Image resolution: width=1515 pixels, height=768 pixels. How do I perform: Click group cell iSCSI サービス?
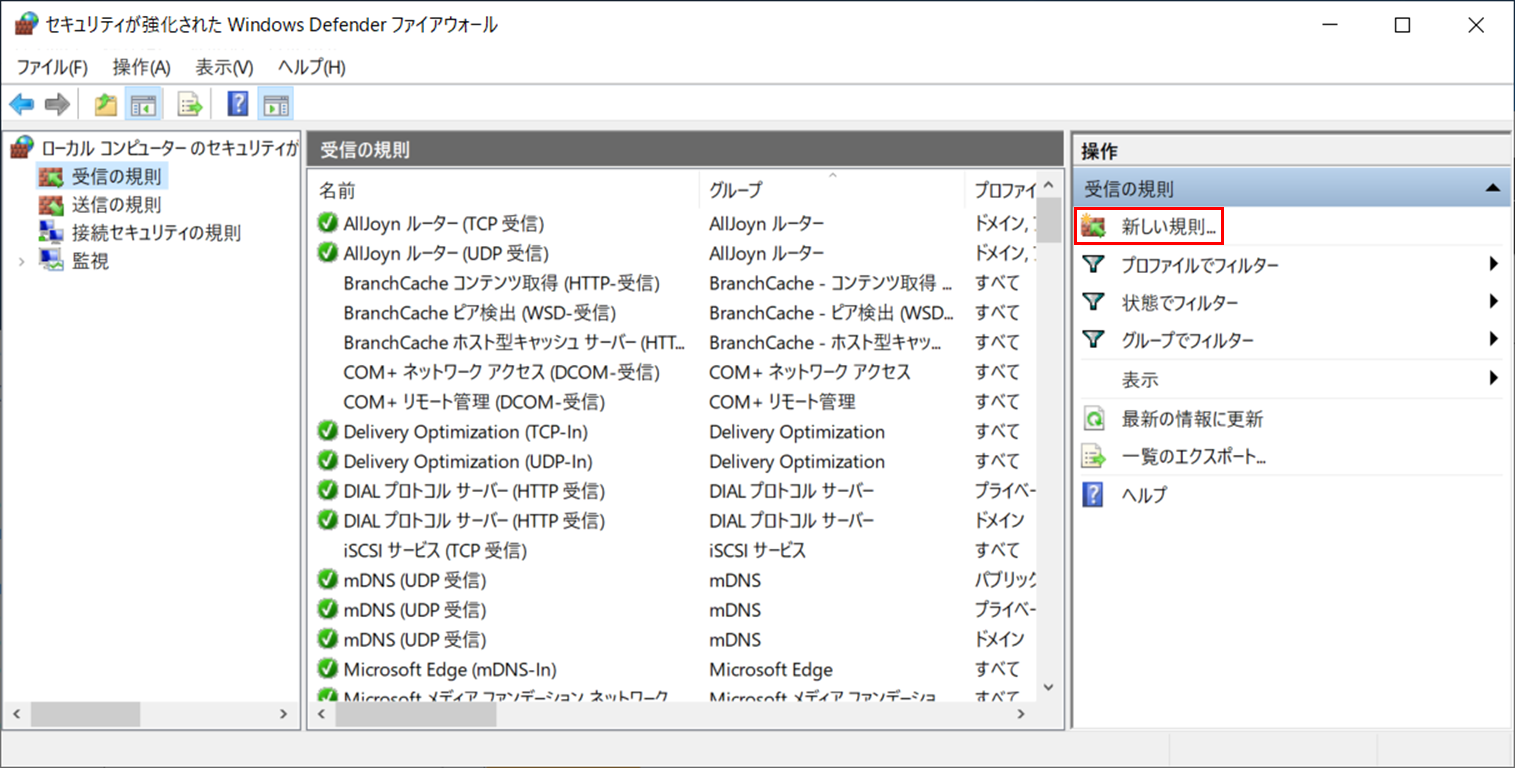tap(757, 550)
